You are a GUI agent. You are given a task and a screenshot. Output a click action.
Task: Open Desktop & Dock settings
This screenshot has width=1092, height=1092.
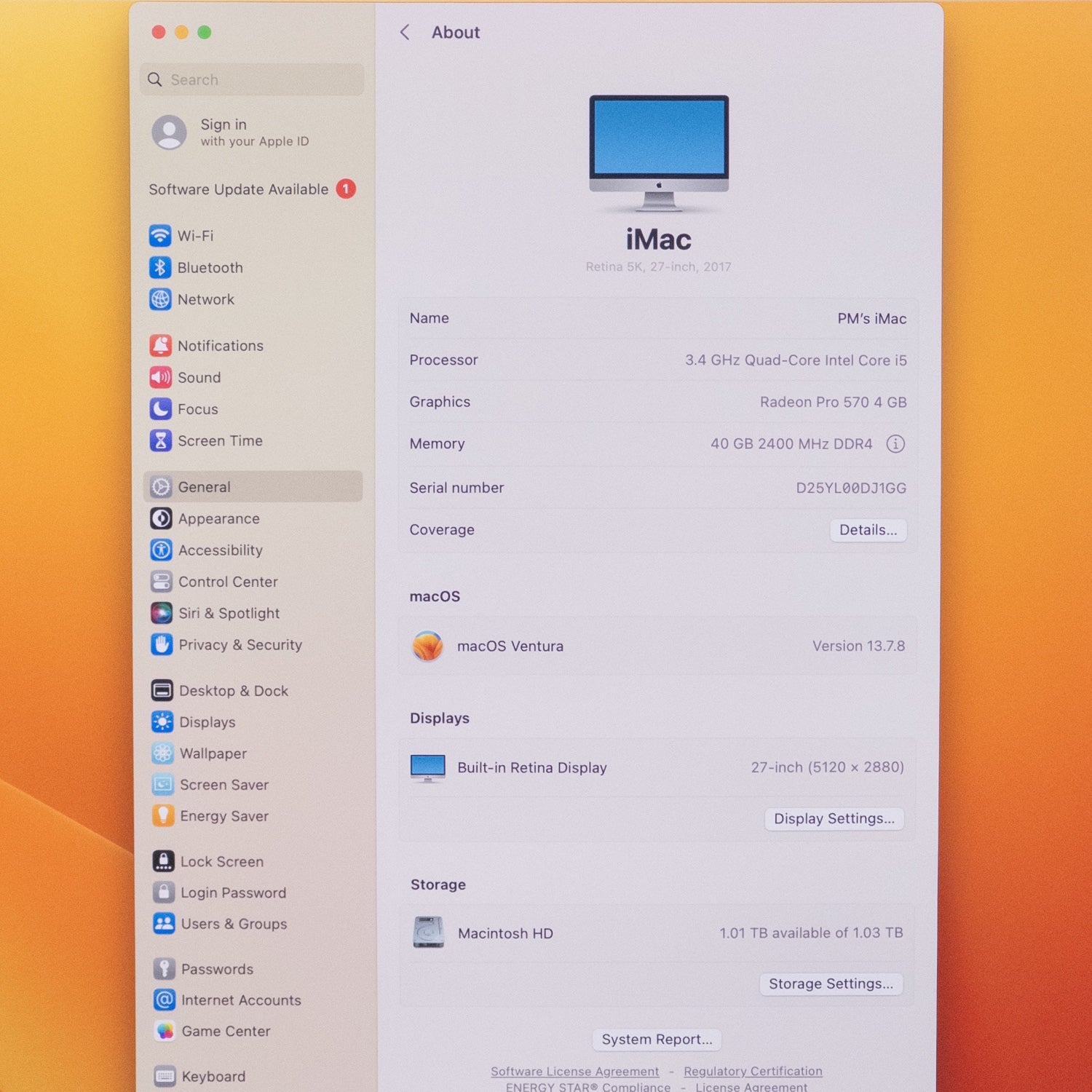tap(233, 691)
